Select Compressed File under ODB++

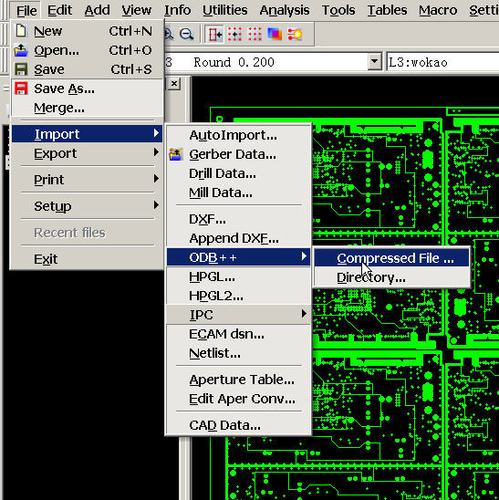pos(392,258)
